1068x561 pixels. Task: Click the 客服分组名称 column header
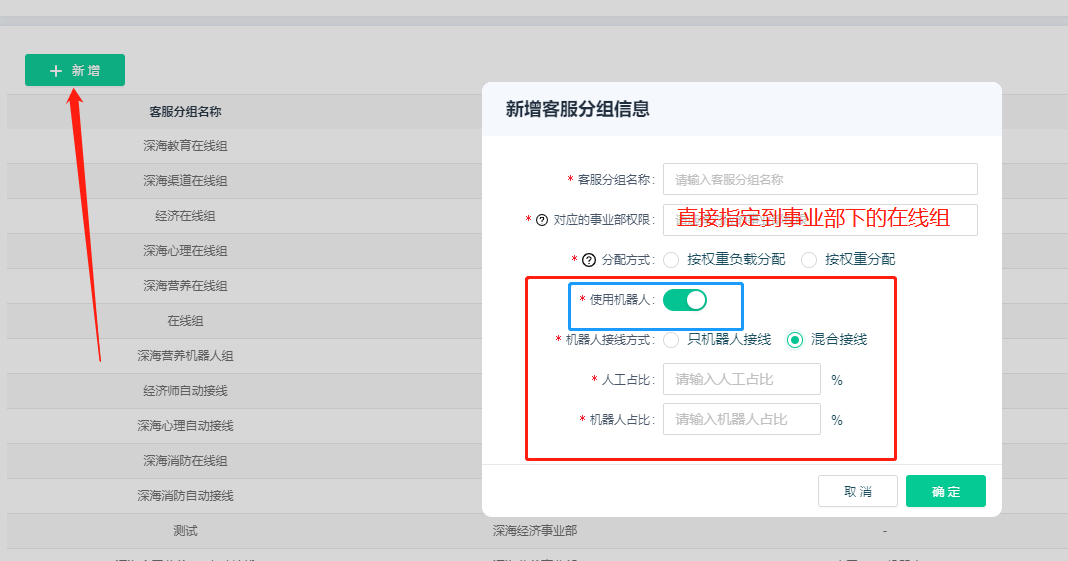pyautogui.click(x=185, y=112)
